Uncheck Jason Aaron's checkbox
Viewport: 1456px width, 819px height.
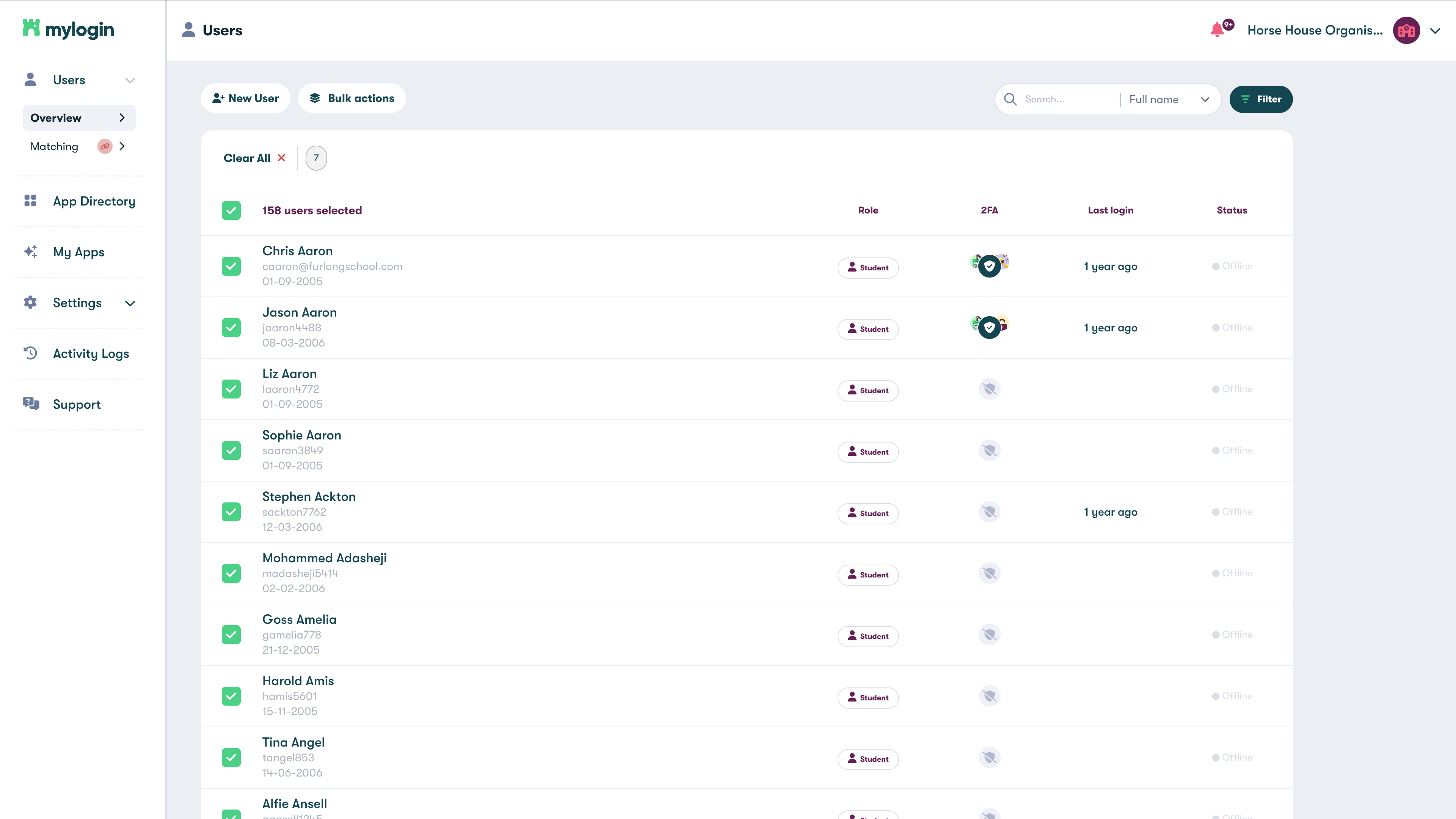[231, 328]
